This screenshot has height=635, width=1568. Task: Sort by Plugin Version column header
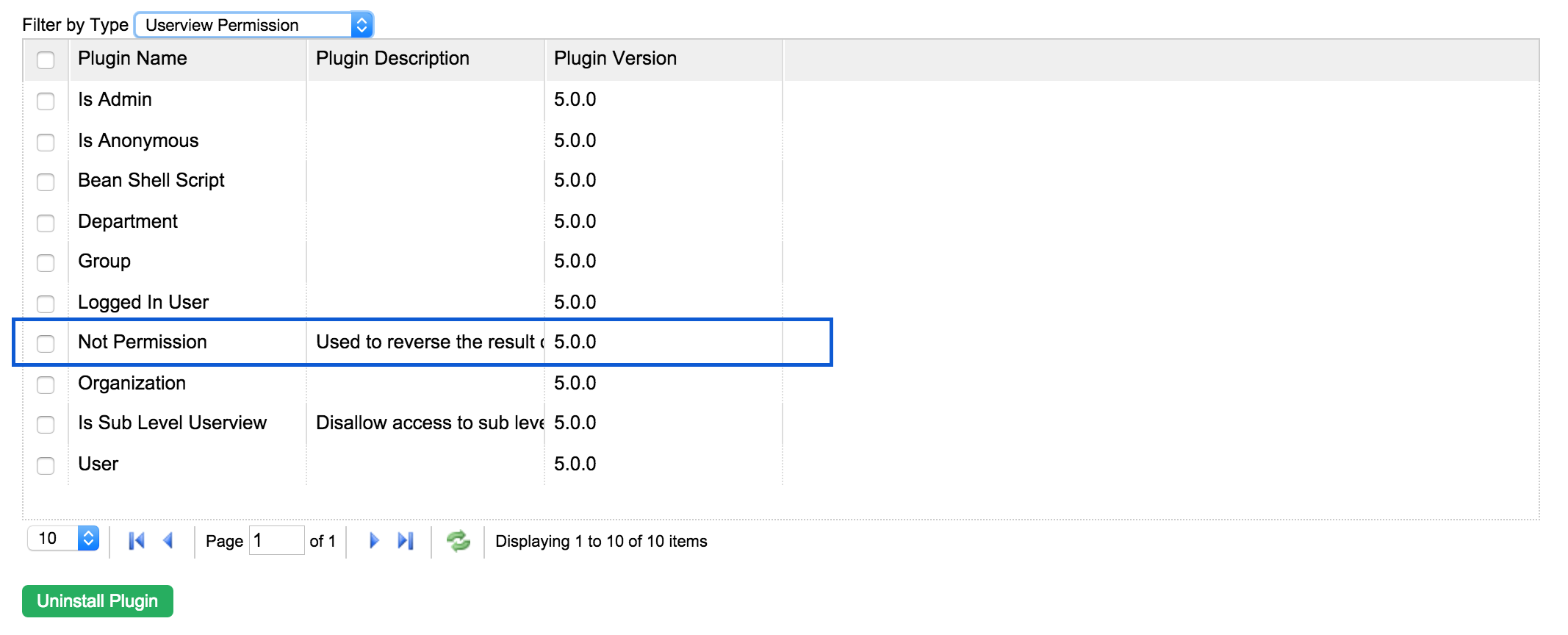click(x=615, y=59)
